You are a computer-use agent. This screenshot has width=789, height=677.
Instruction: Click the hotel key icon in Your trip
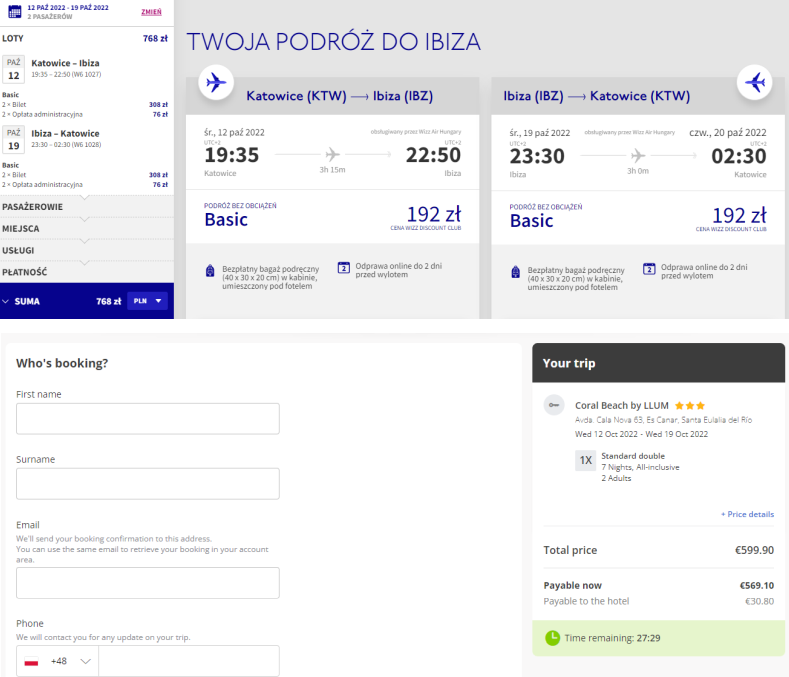coord(554,405)
